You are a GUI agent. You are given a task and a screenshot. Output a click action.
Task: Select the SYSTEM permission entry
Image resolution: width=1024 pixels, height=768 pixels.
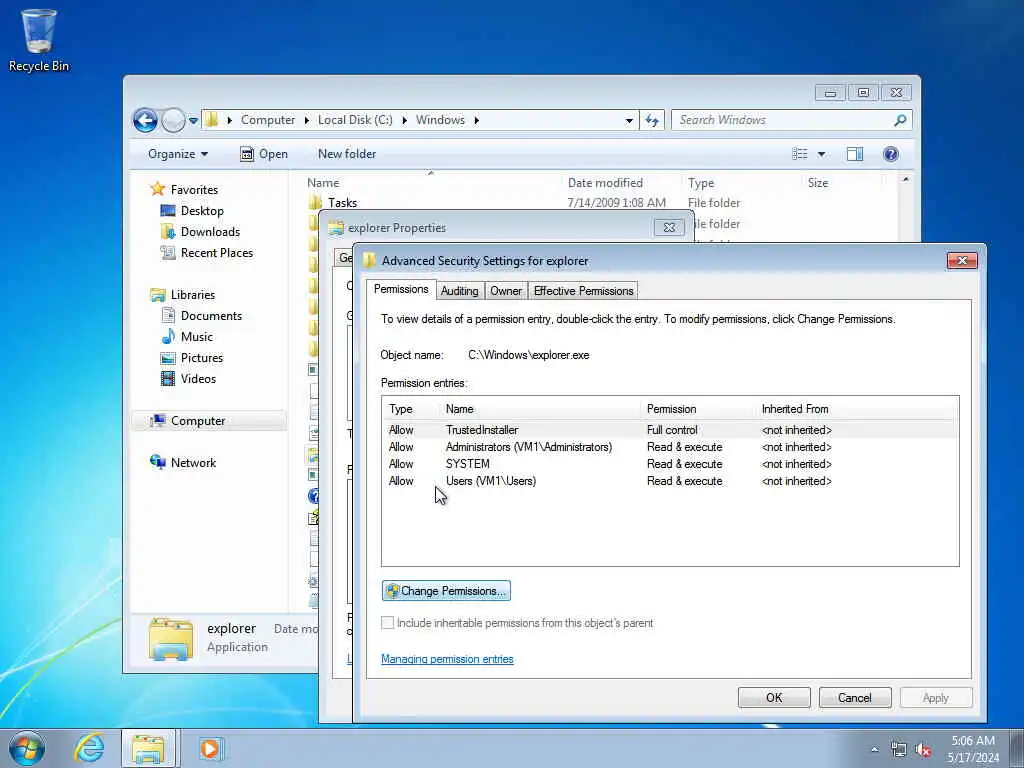click(x=670, y=464)
